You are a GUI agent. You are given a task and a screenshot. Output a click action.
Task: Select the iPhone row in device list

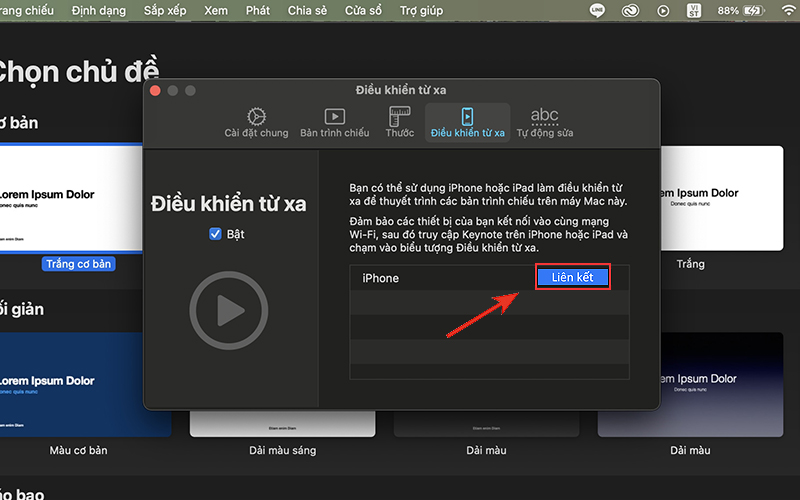(x=489, y=278)
